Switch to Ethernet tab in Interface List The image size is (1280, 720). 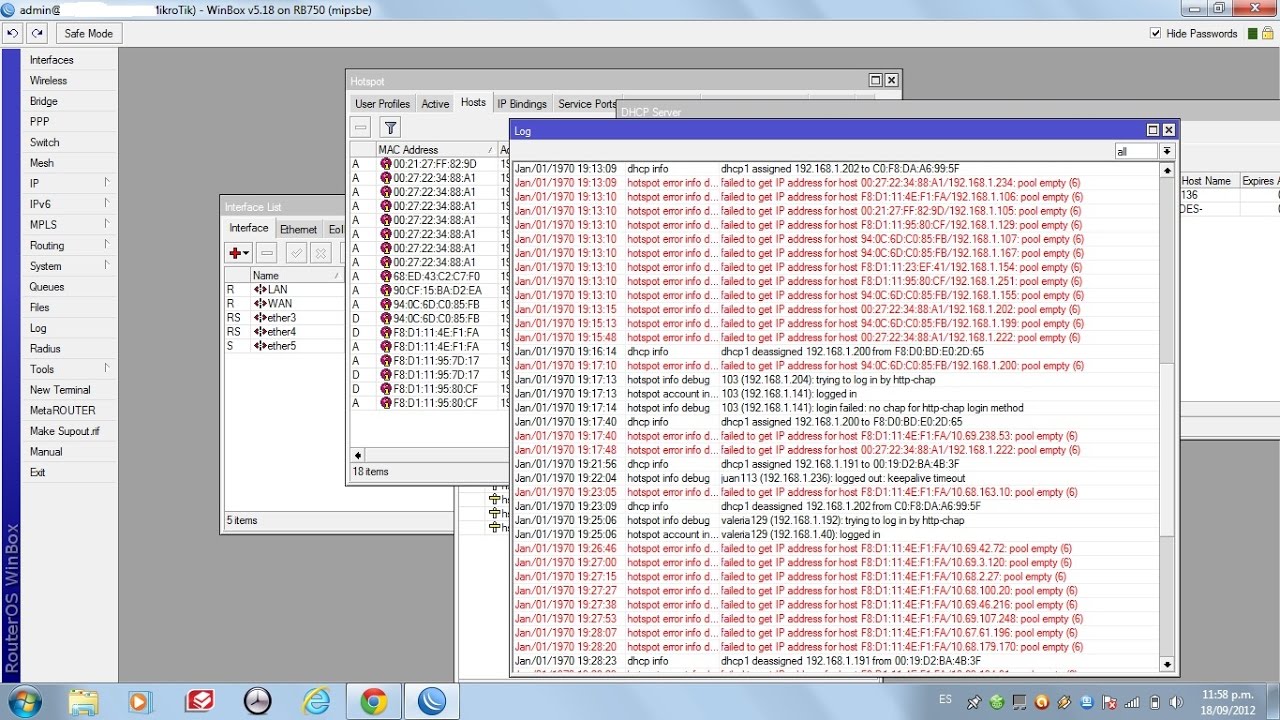click(298, 229)
